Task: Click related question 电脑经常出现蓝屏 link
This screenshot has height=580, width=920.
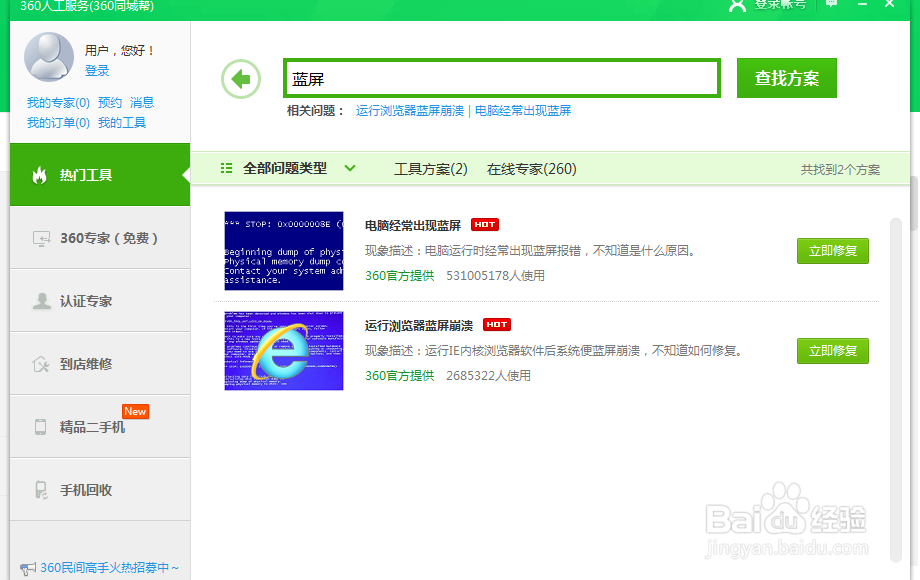Action: click(523, 111)
